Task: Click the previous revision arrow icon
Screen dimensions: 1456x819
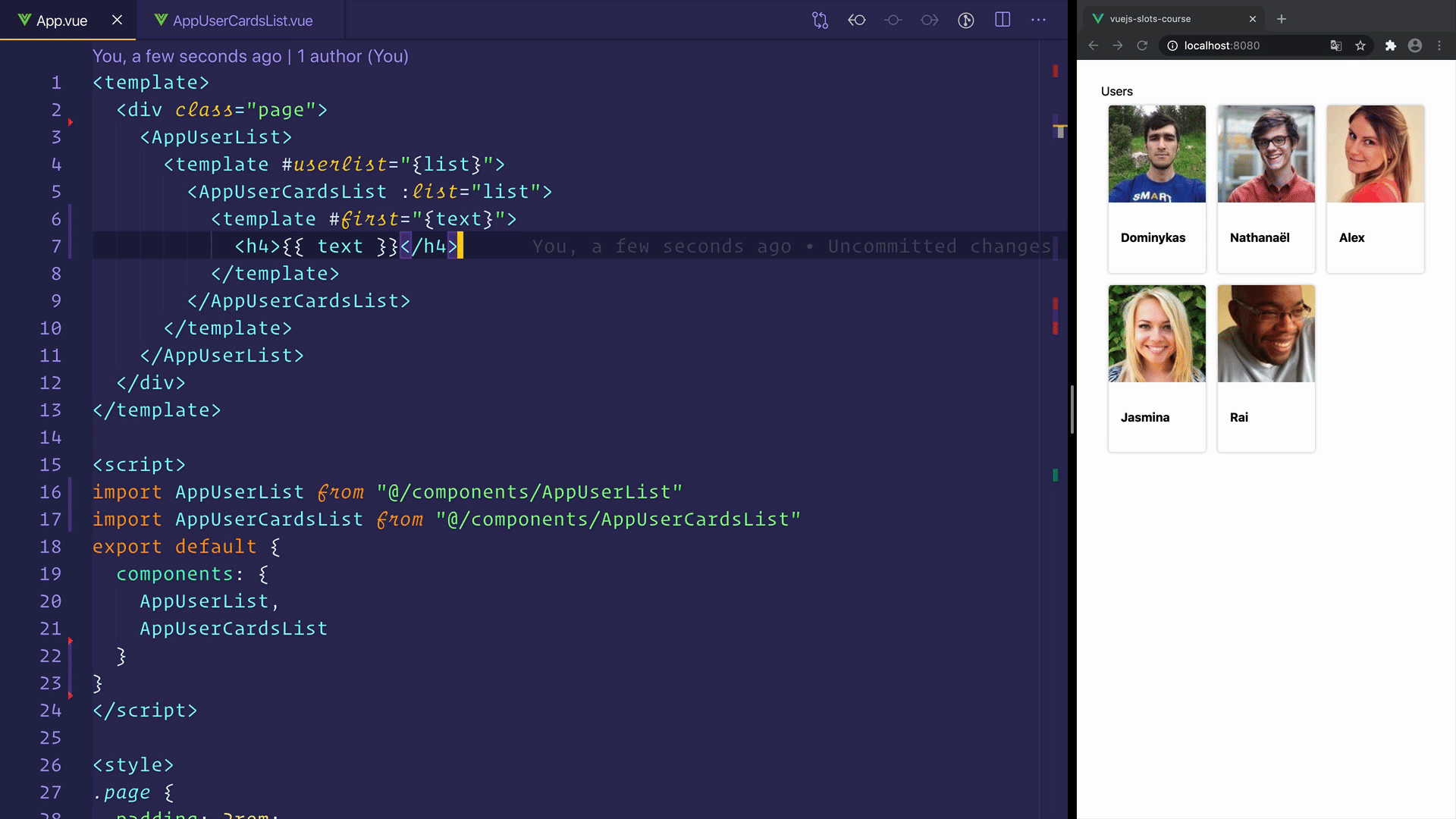Action: point(857,20)
